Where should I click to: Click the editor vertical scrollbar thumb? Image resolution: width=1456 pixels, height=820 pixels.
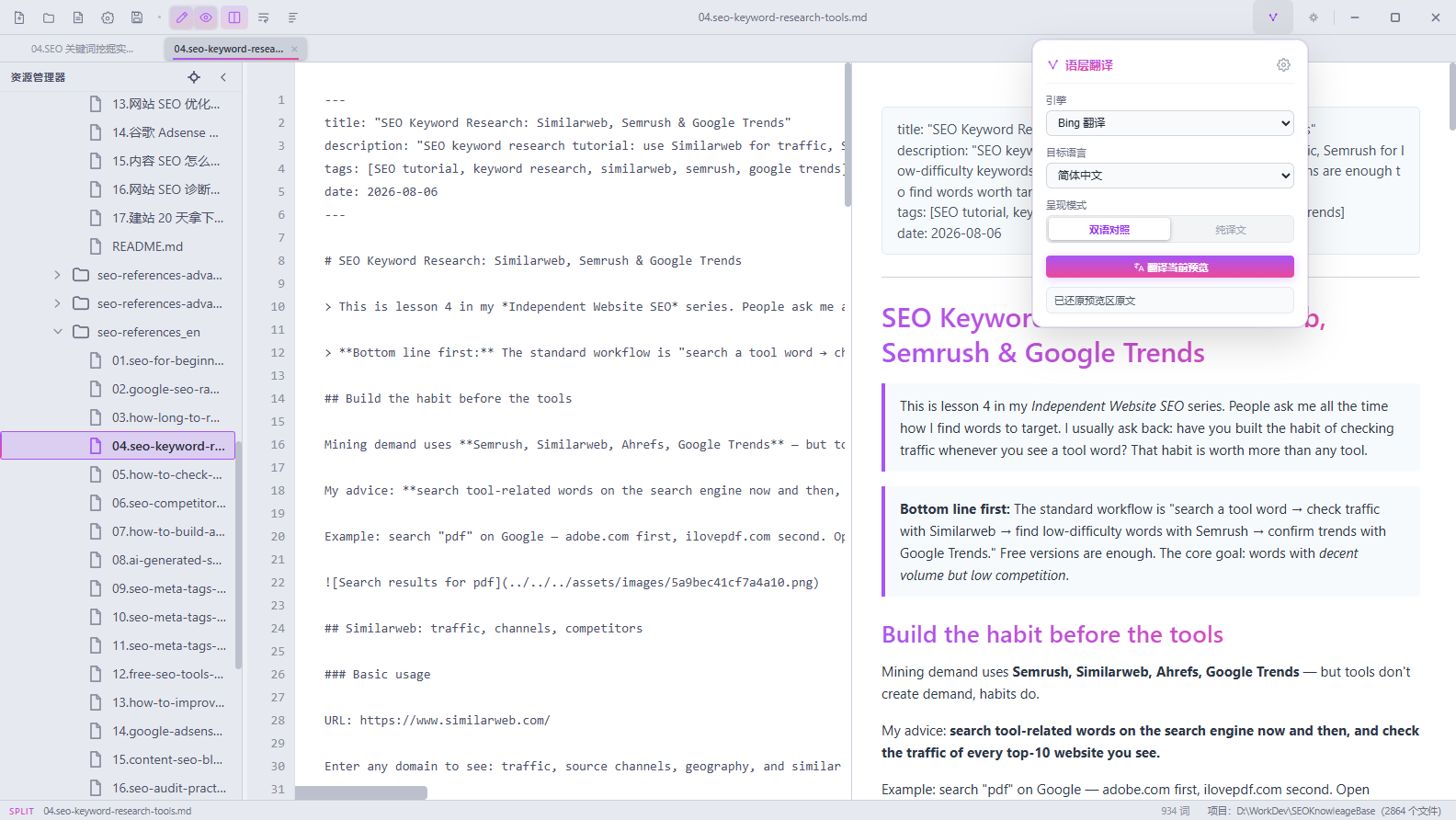coord(847,135)
